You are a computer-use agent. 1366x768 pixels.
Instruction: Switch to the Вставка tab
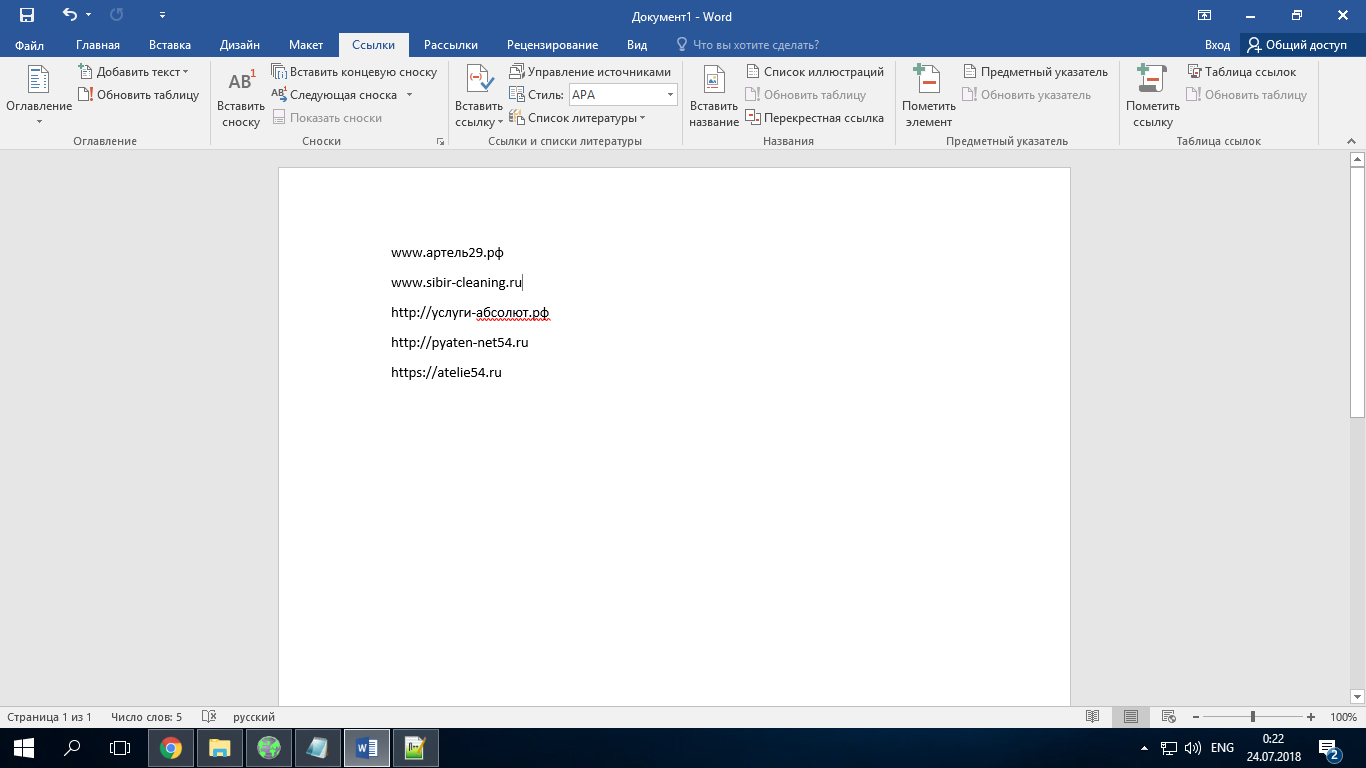pyautogui.click(x=170, y=45)
